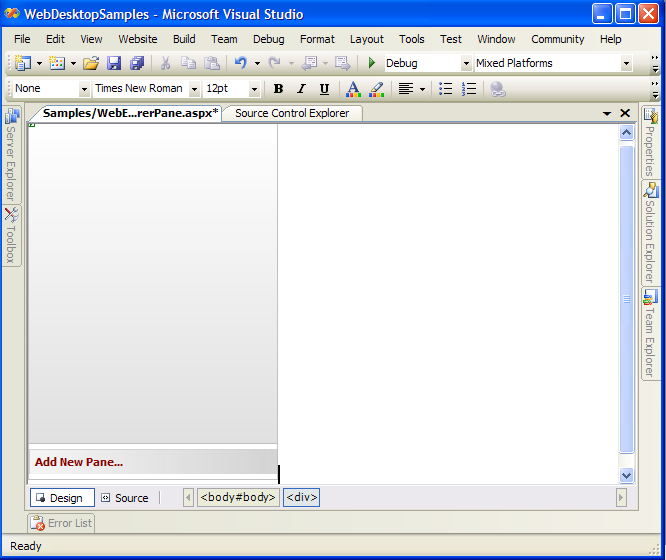
Task: Click the Undo arrow icon
Action: pyautogui.click(x=241, y=63)
